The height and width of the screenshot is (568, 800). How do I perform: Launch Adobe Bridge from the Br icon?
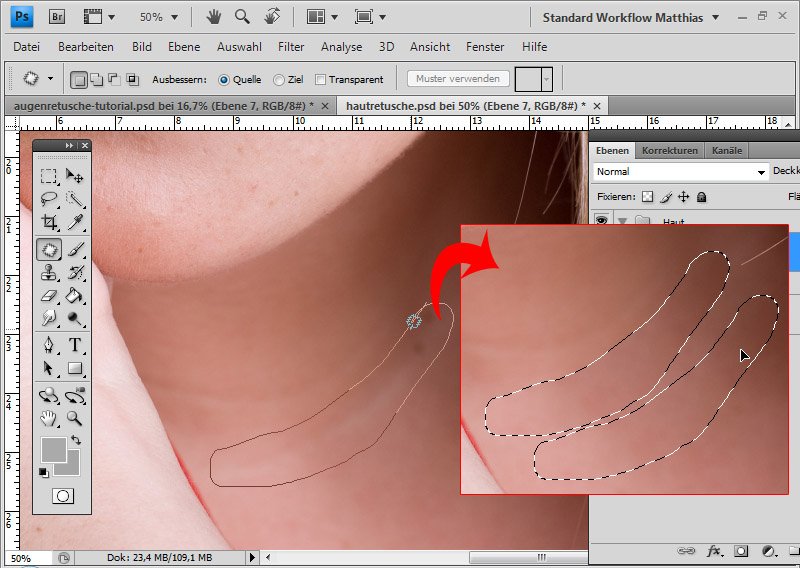coord(58,17)
